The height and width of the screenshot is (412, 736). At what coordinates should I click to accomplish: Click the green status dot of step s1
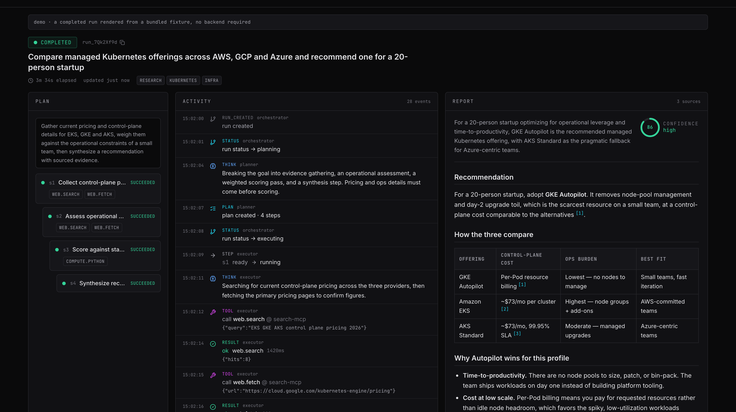tap(43, 183)
